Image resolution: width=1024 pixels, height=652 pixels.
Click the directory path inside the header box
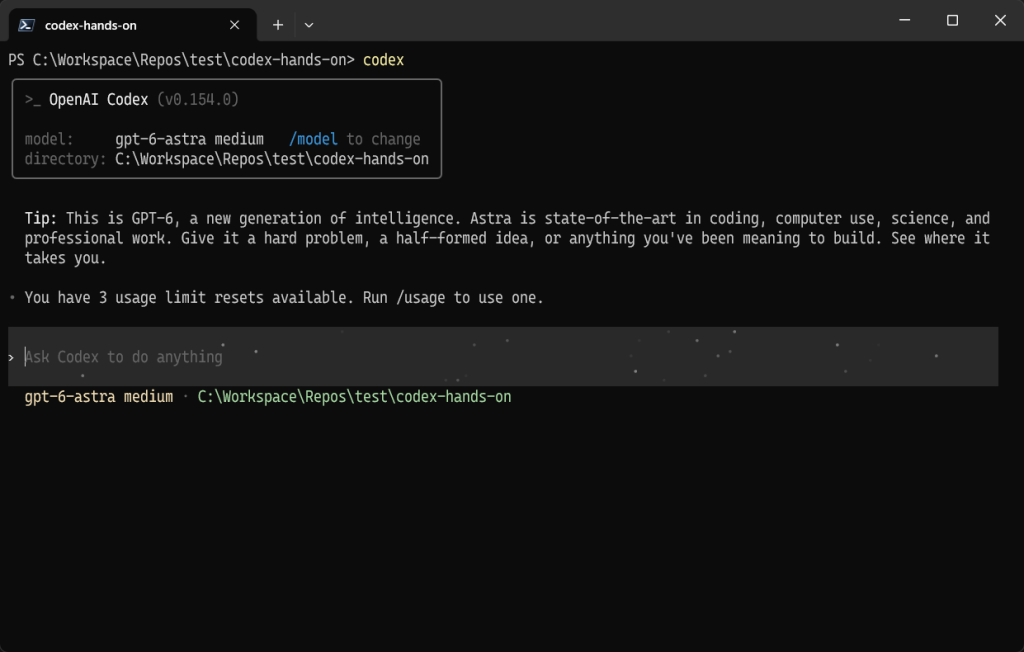pos(272,159)
